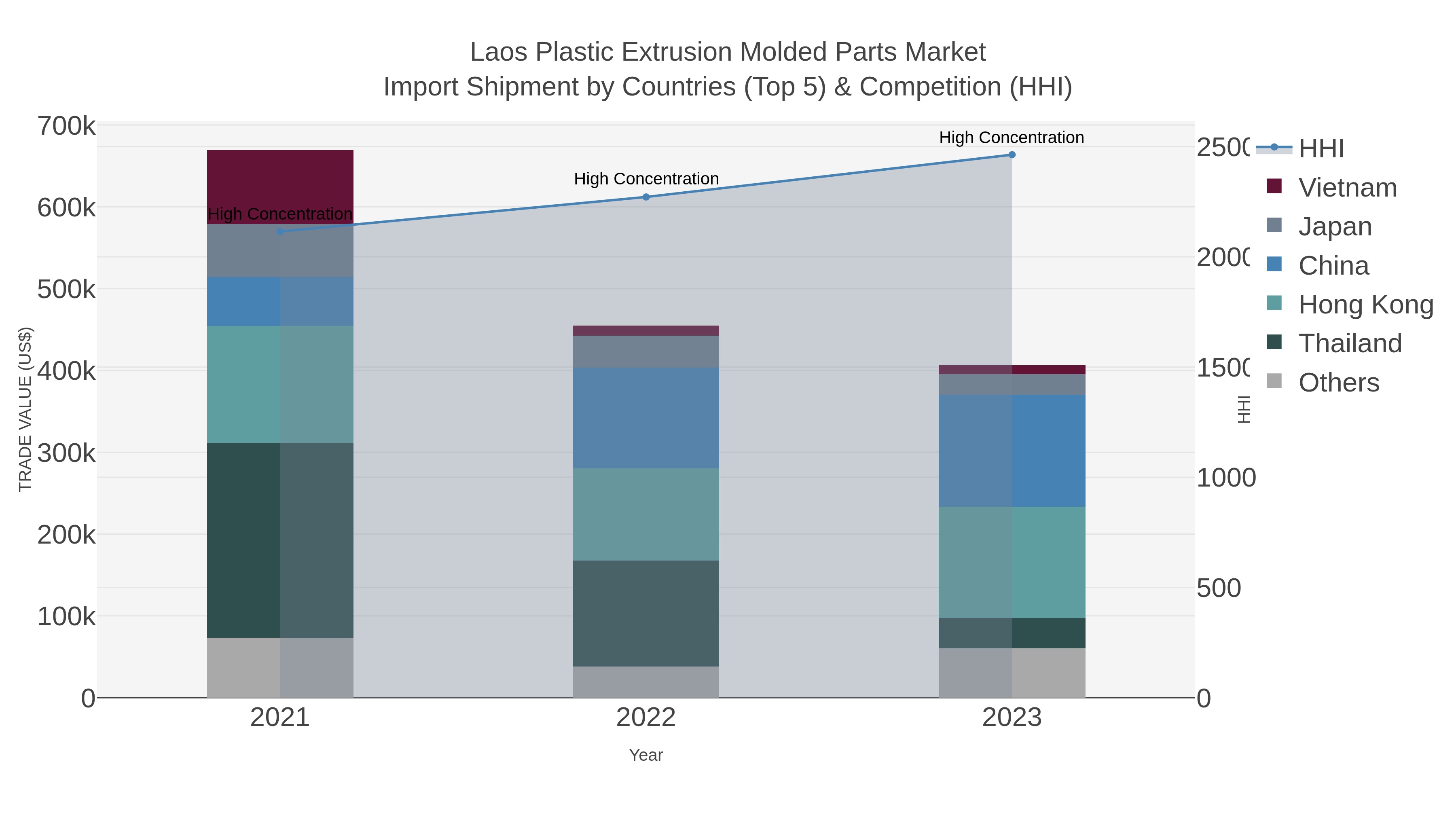Click the vertical HHI right-axis title
The height and width of the screenshot is (819, 1456).
[x=1244, y=409]
